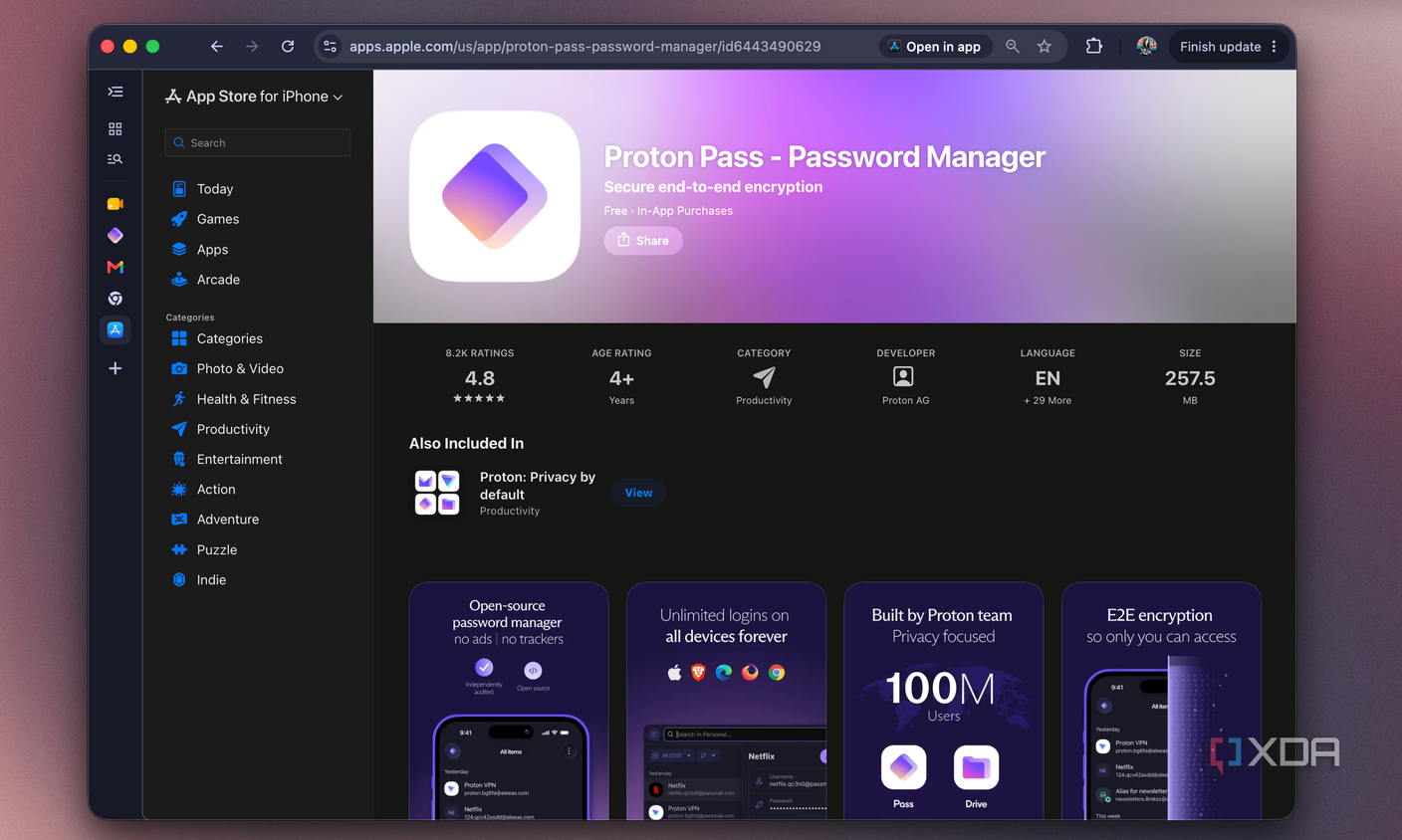This screenshot has height=840, width=1402.
Task: Click the 4+ age rating badge
Action: tap(621, 377)
